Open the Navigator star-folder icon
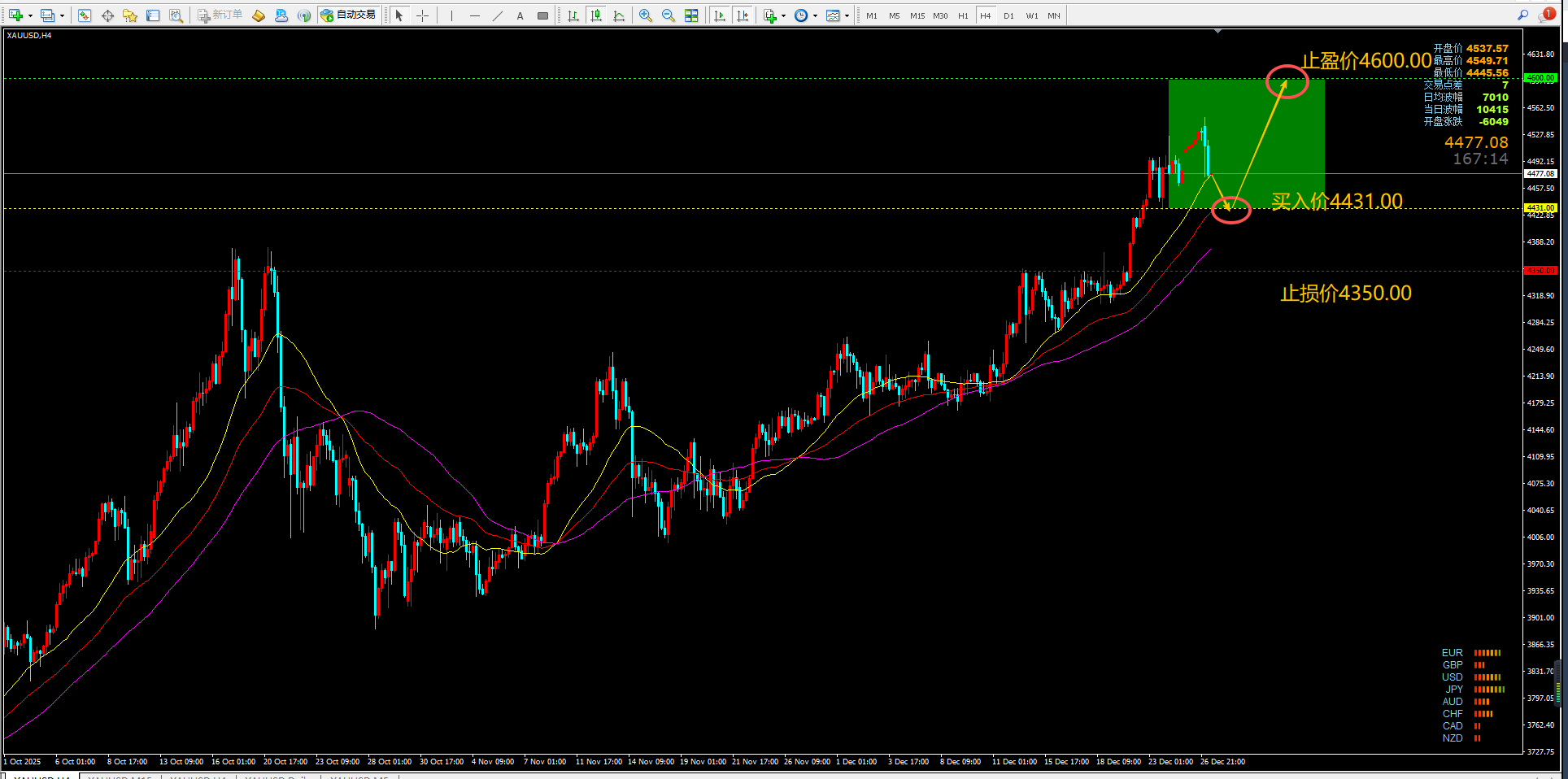 tap(130, 15)
